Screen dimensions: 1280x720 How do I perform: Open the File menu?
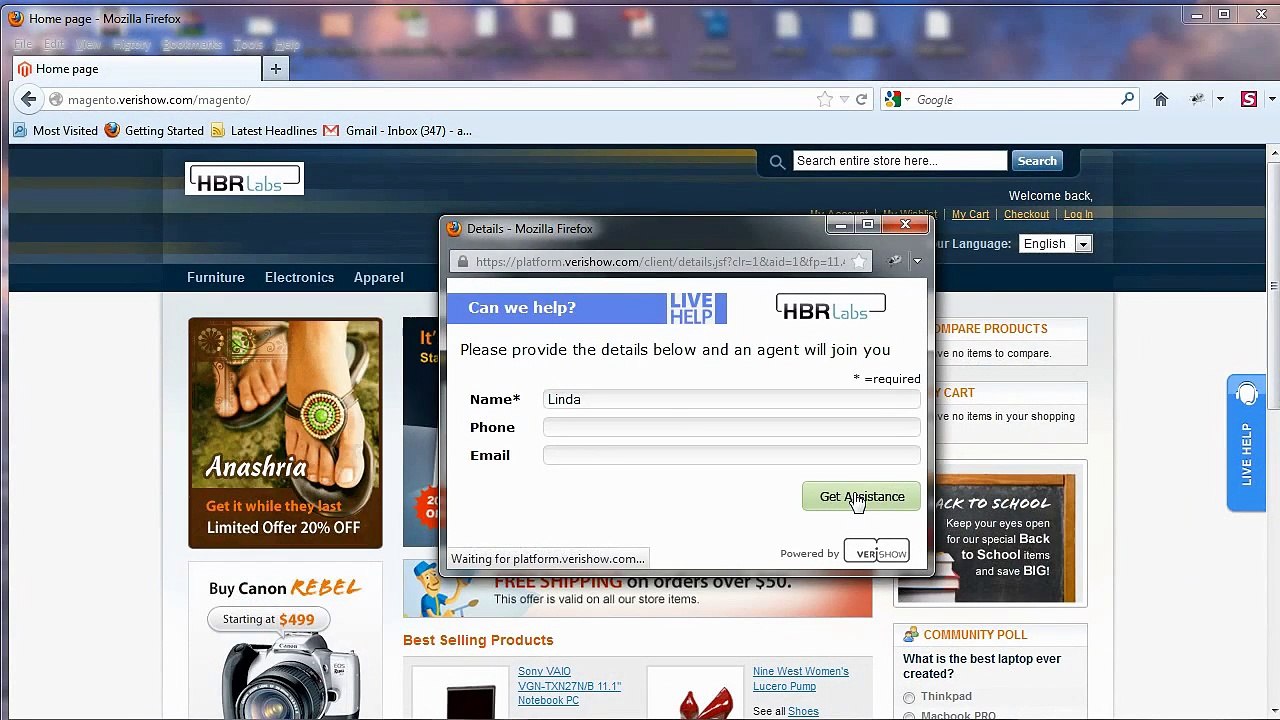23,44
